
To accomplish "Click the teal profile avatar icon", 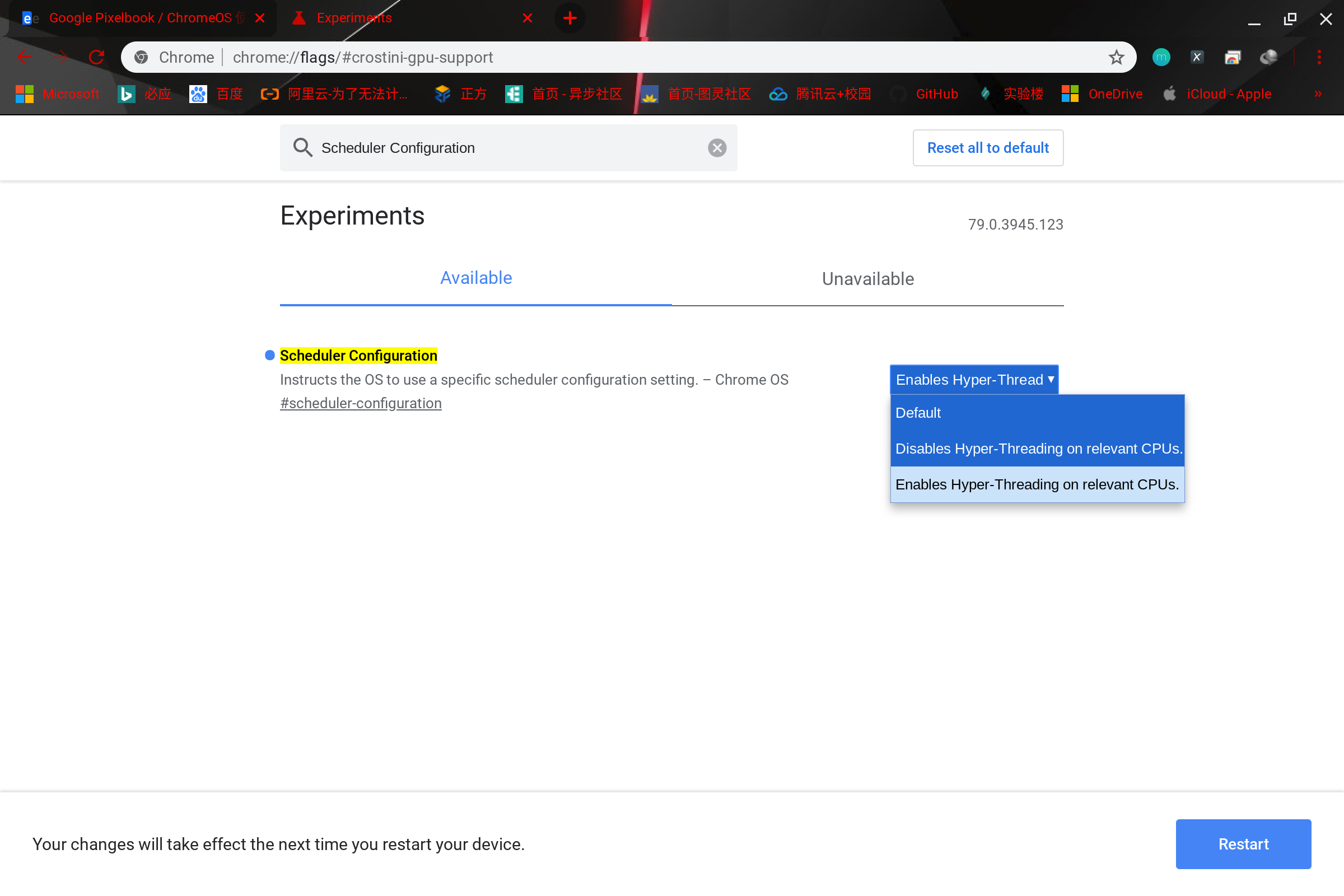I will coord(1160,57).
